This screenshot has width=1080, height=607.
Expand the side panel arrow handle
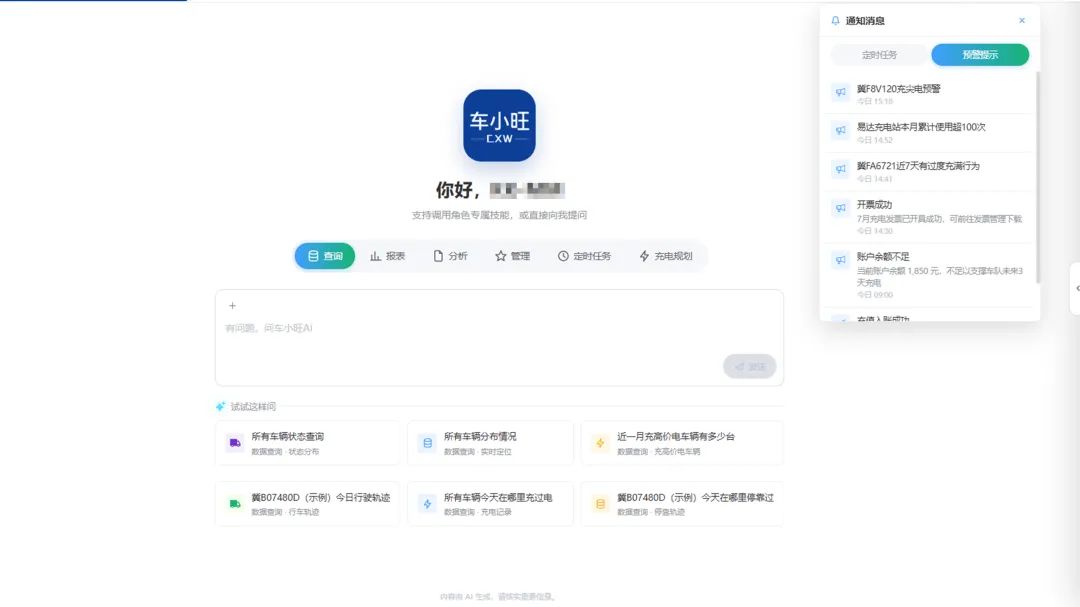click(1076, 288)
